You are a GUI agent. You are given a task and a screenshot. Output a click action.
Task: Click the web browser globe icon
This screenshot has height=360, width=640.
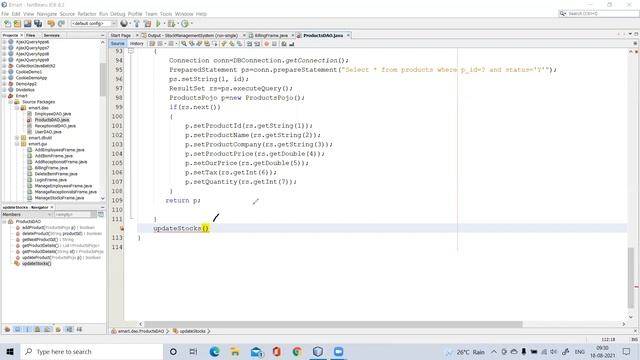[124, 24]
